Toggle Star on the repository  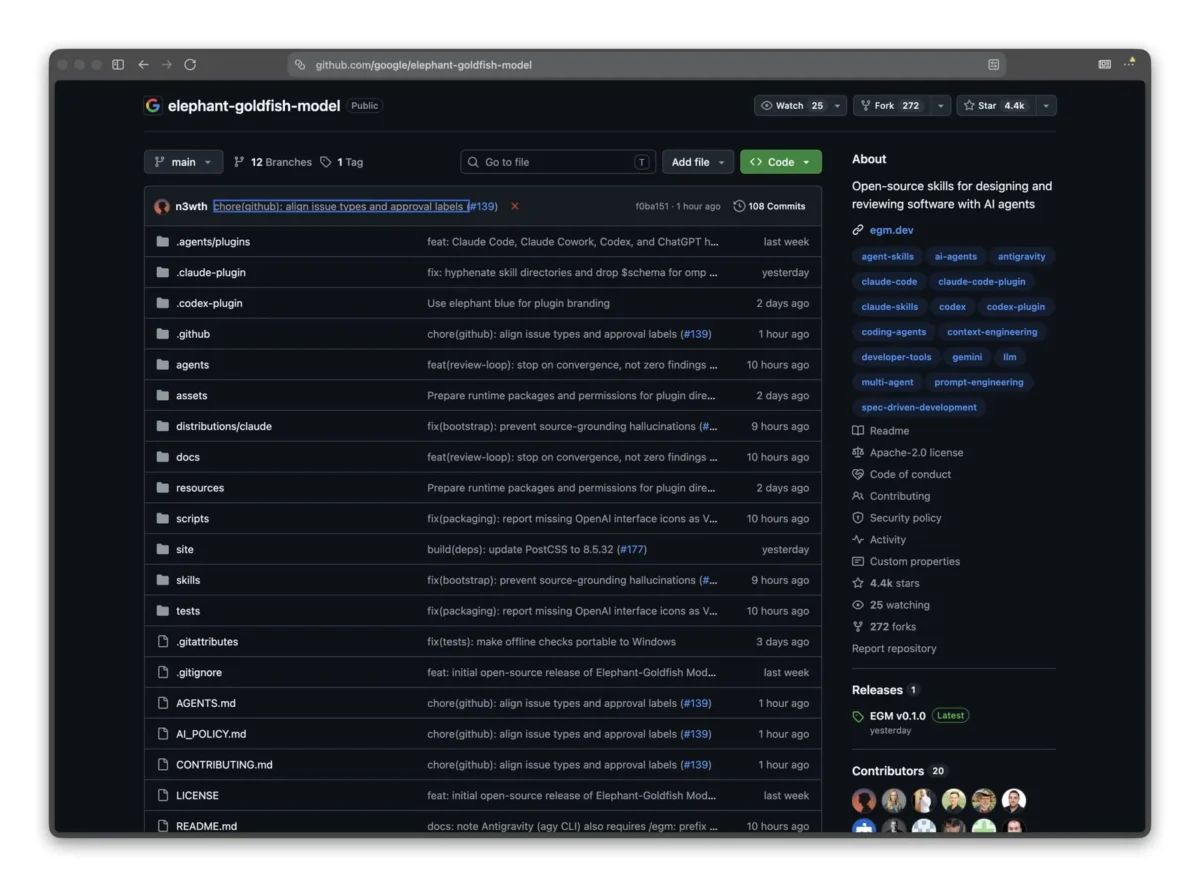995,105
